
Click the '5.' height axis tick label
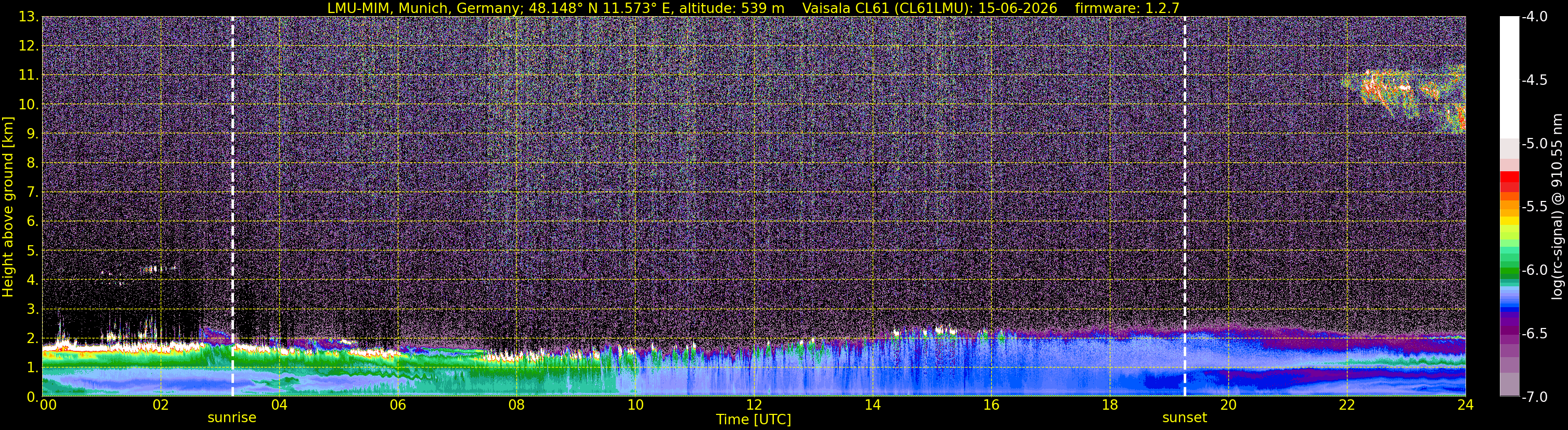pos(32,251)
